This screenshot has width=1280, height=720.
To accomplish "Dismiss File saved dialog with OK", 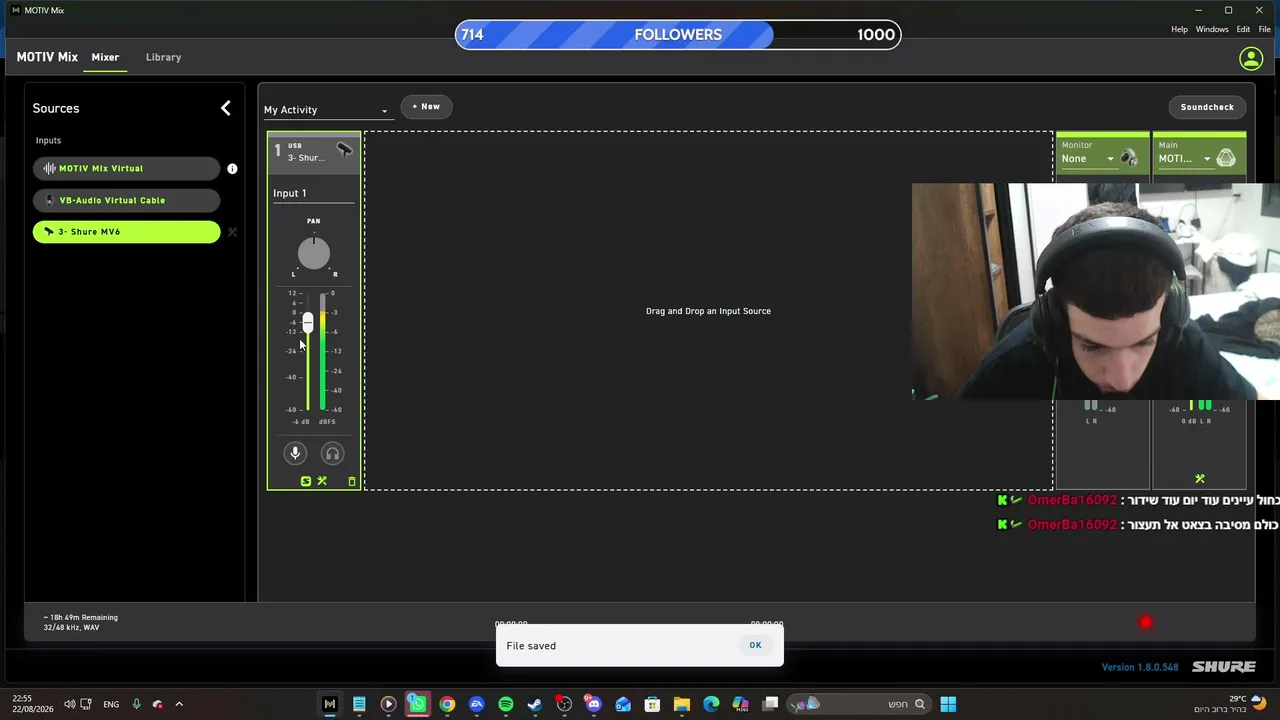I will click(x=755, y=645).
